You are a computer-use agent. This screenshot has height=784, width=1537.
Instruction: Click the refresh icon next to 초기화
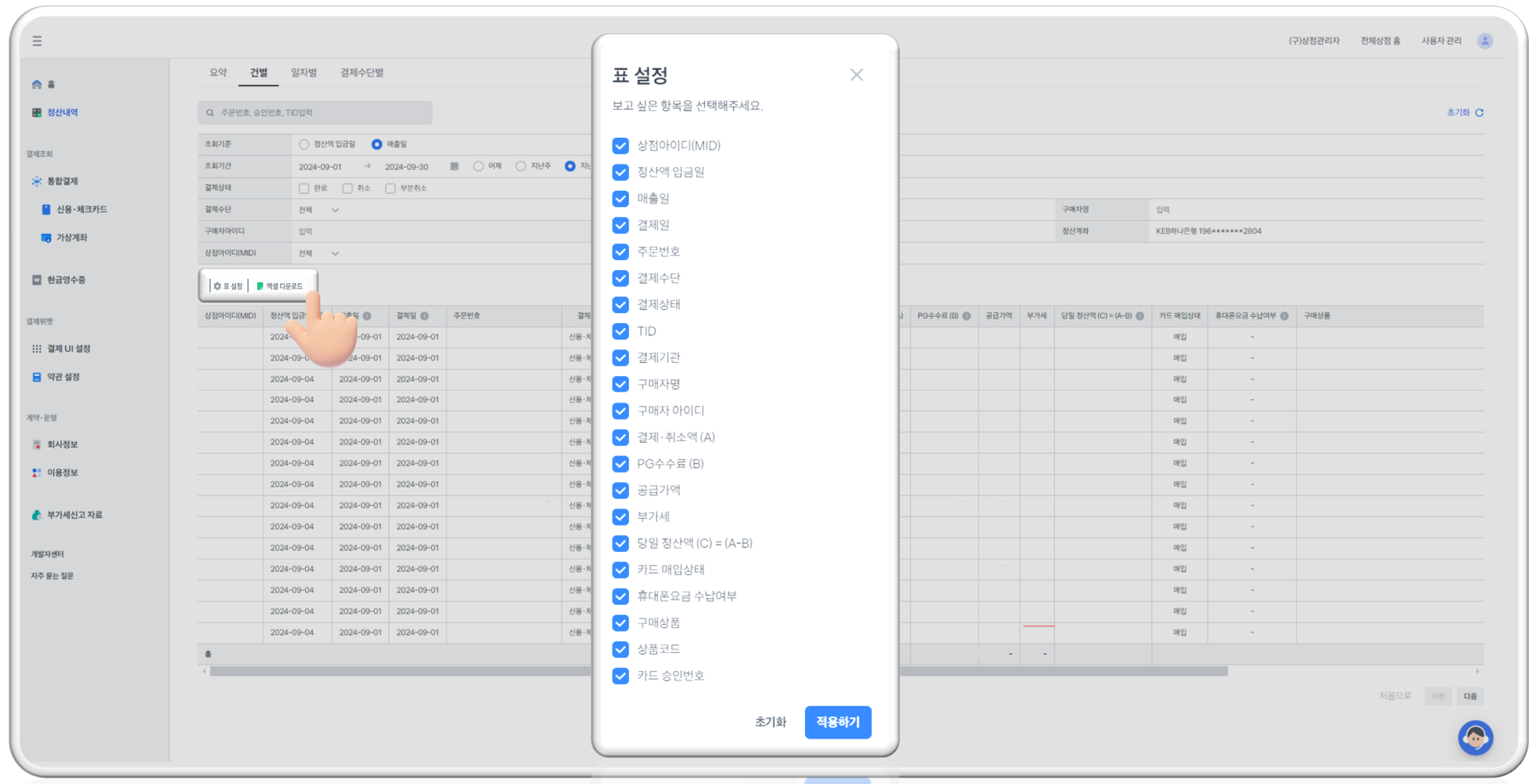click(x=1480, y=112)
